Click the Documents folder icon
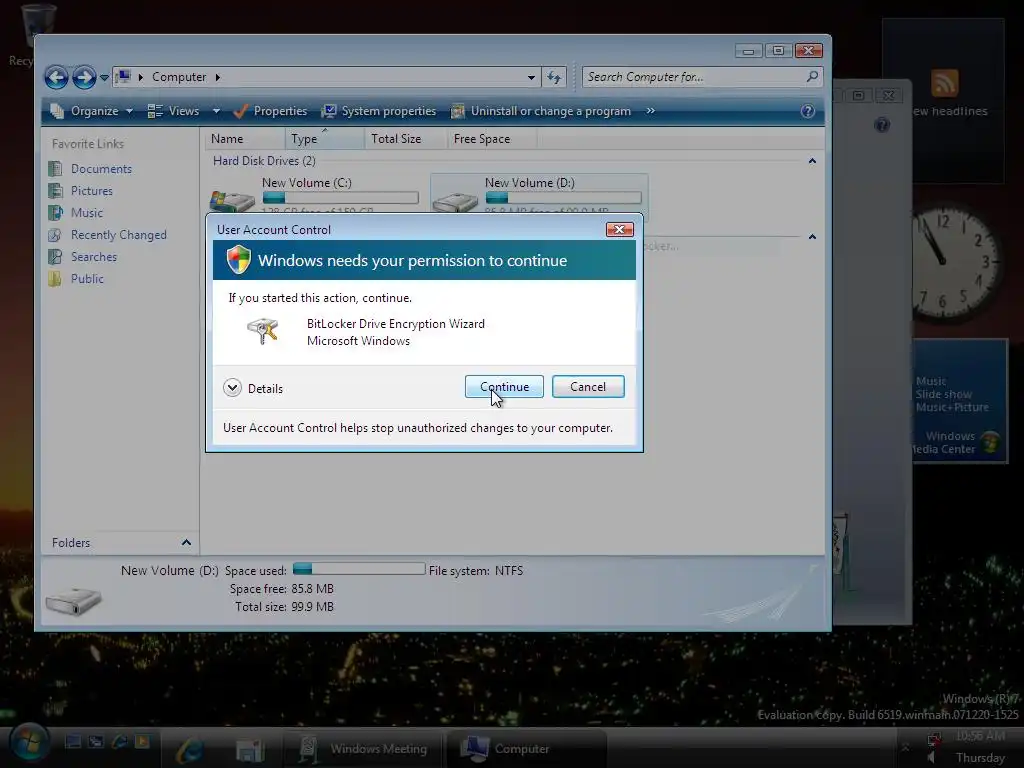The image size is (1024, 768). point(55,169)
